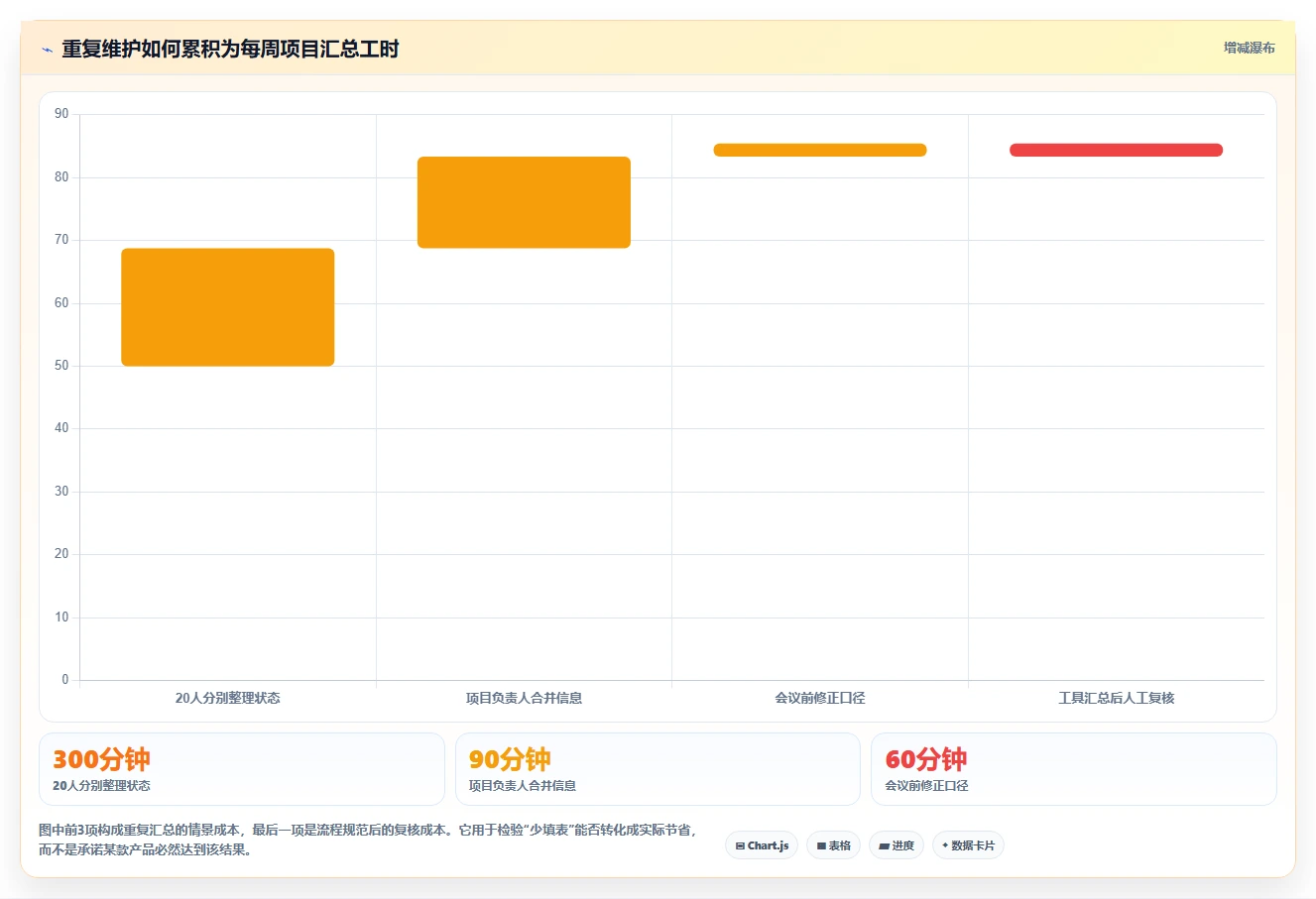Click the y-axis value 0

click(65, 680)
